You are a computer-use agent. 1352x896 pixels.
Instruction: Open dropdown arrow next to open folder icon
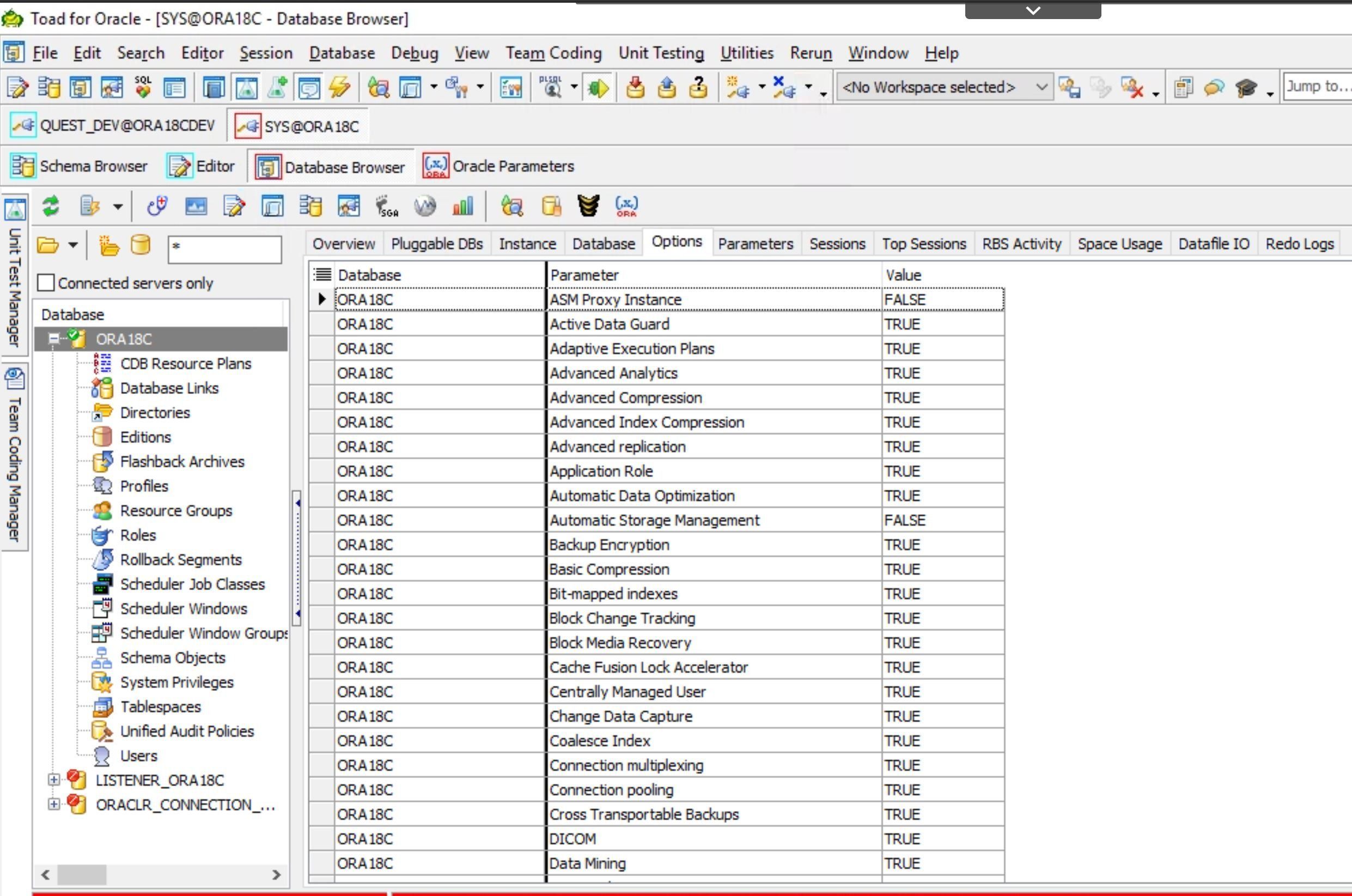pos(73,245)
